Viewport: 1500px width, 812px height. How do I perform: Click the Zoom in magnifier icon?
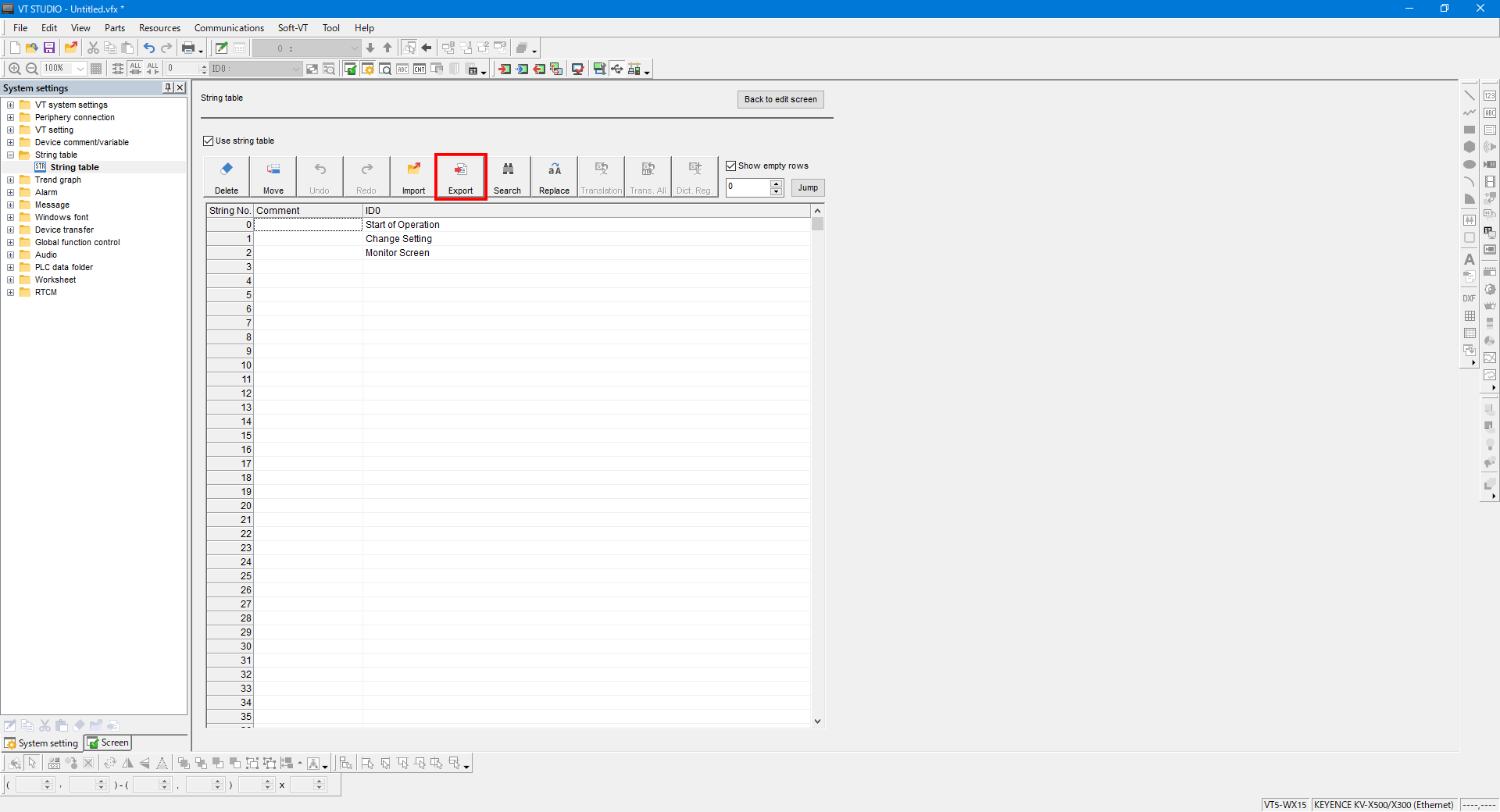tap(14, 69)
